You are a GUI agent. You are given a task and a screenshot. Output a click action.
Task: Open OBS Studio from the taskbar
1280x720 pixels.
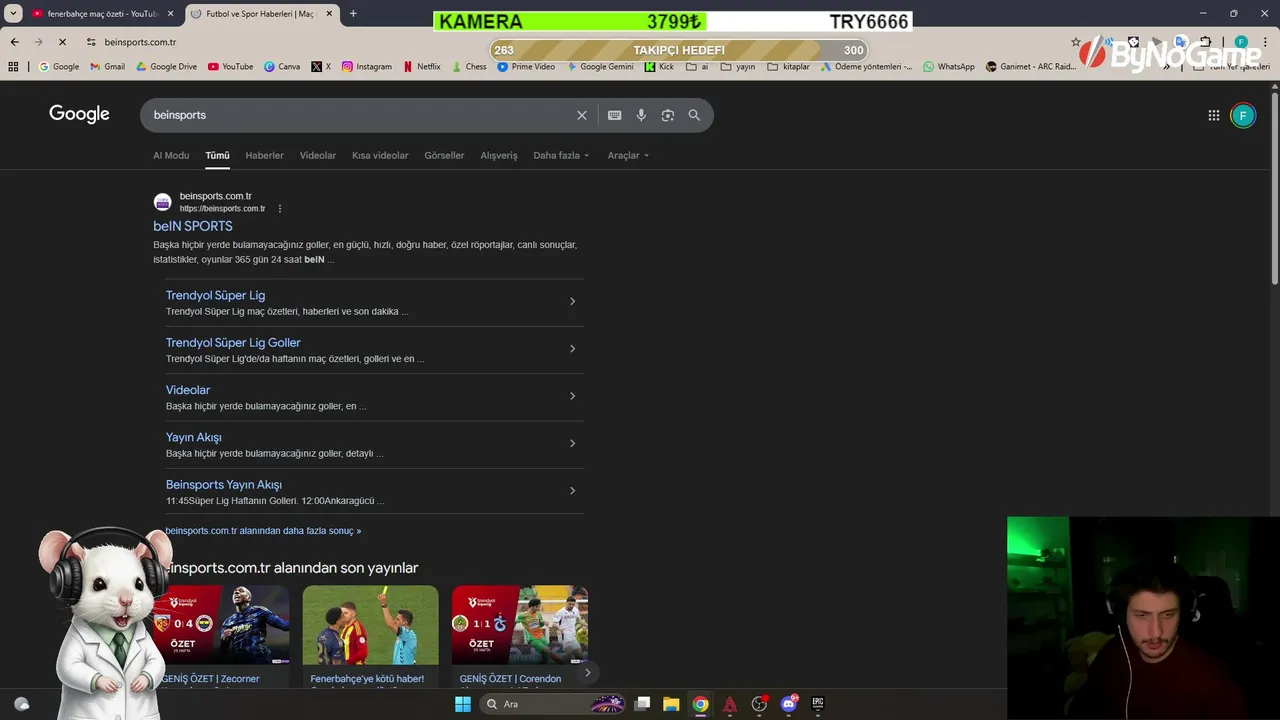pyautogui.click(x=759, y=704)
